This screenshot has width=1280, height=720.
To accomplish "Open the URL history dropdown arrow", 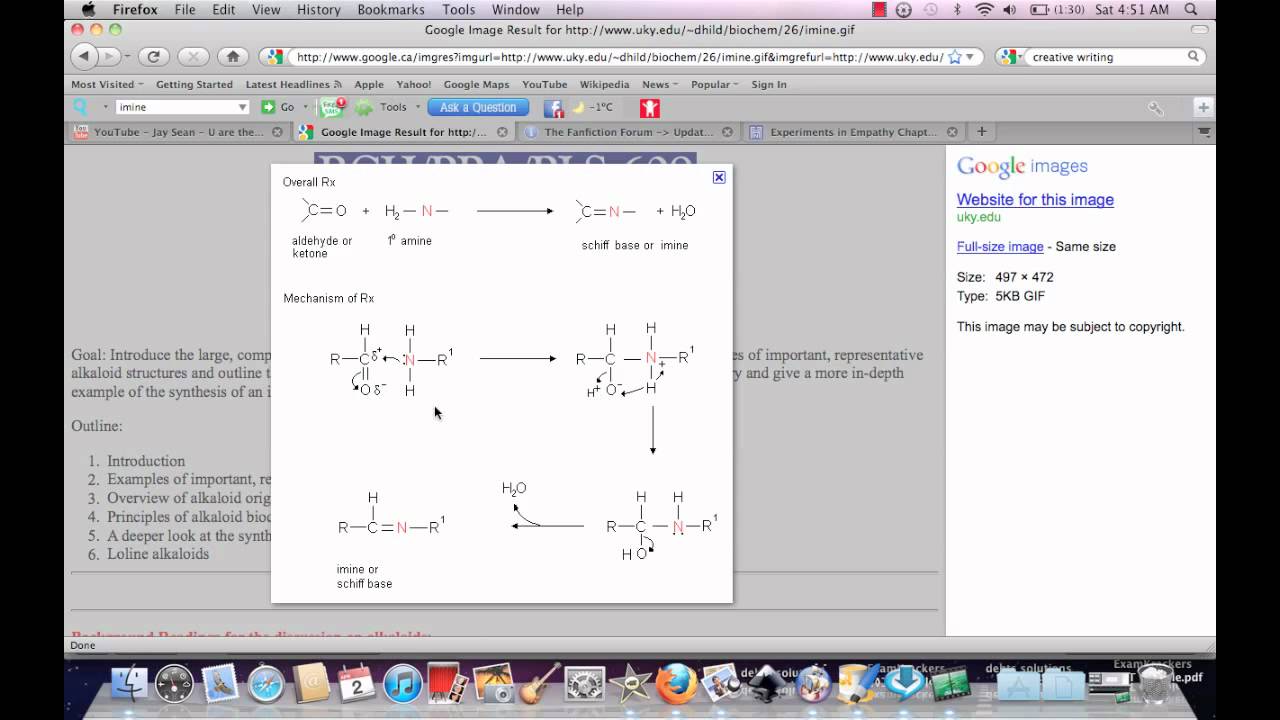I will click(x=970, y=57).
